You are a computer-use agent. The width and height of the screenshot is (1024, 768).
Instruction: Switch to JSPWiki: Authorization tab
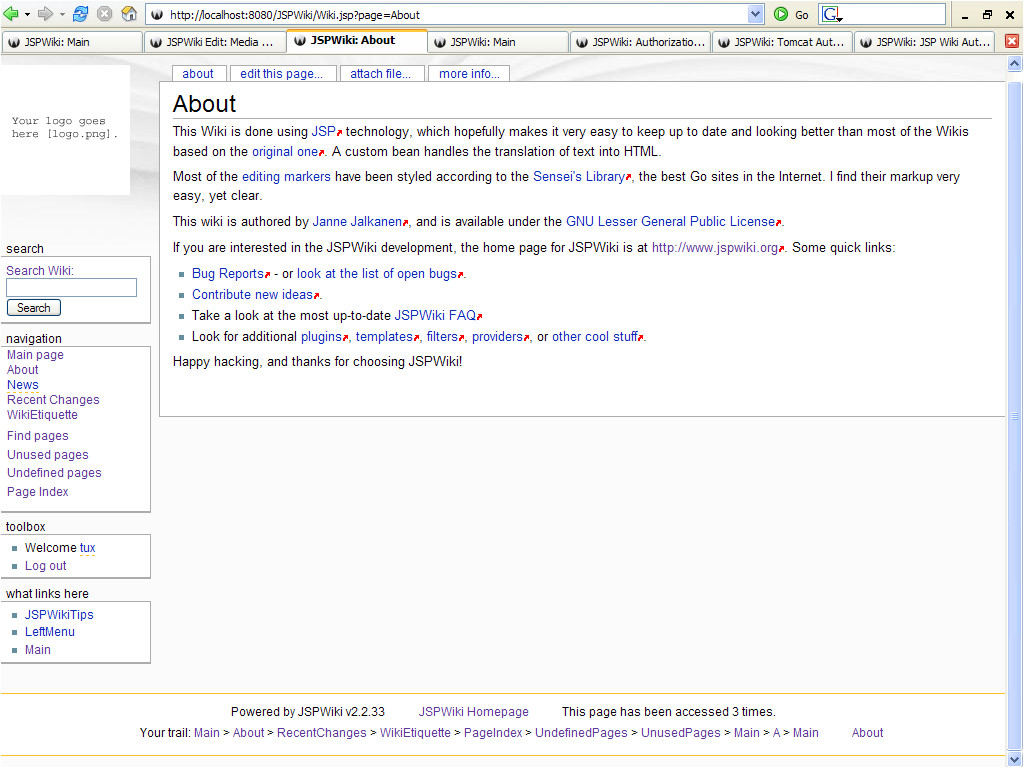pos(640,42)
